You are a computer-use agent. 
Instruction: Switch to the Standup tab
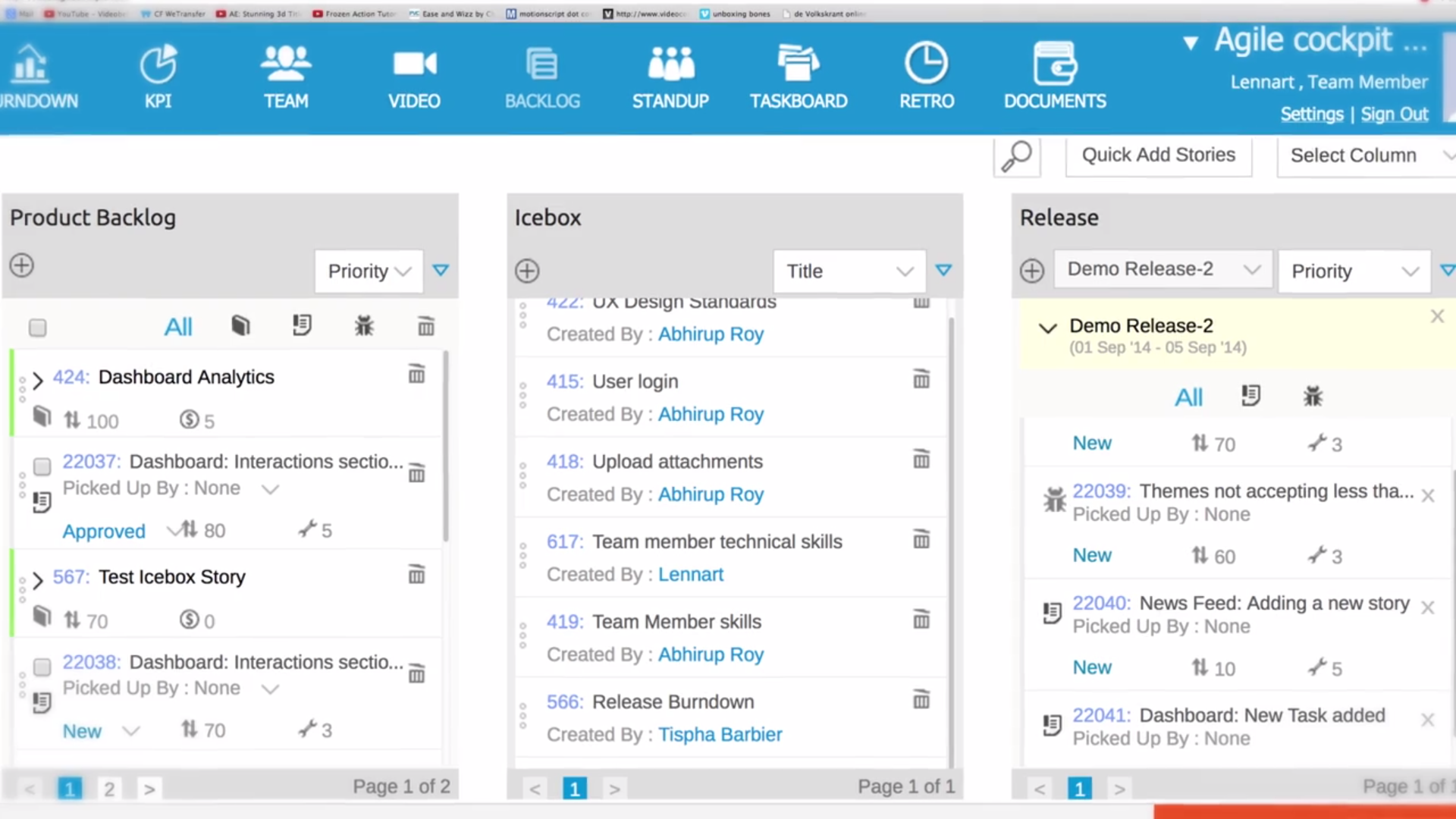[670, 76]
